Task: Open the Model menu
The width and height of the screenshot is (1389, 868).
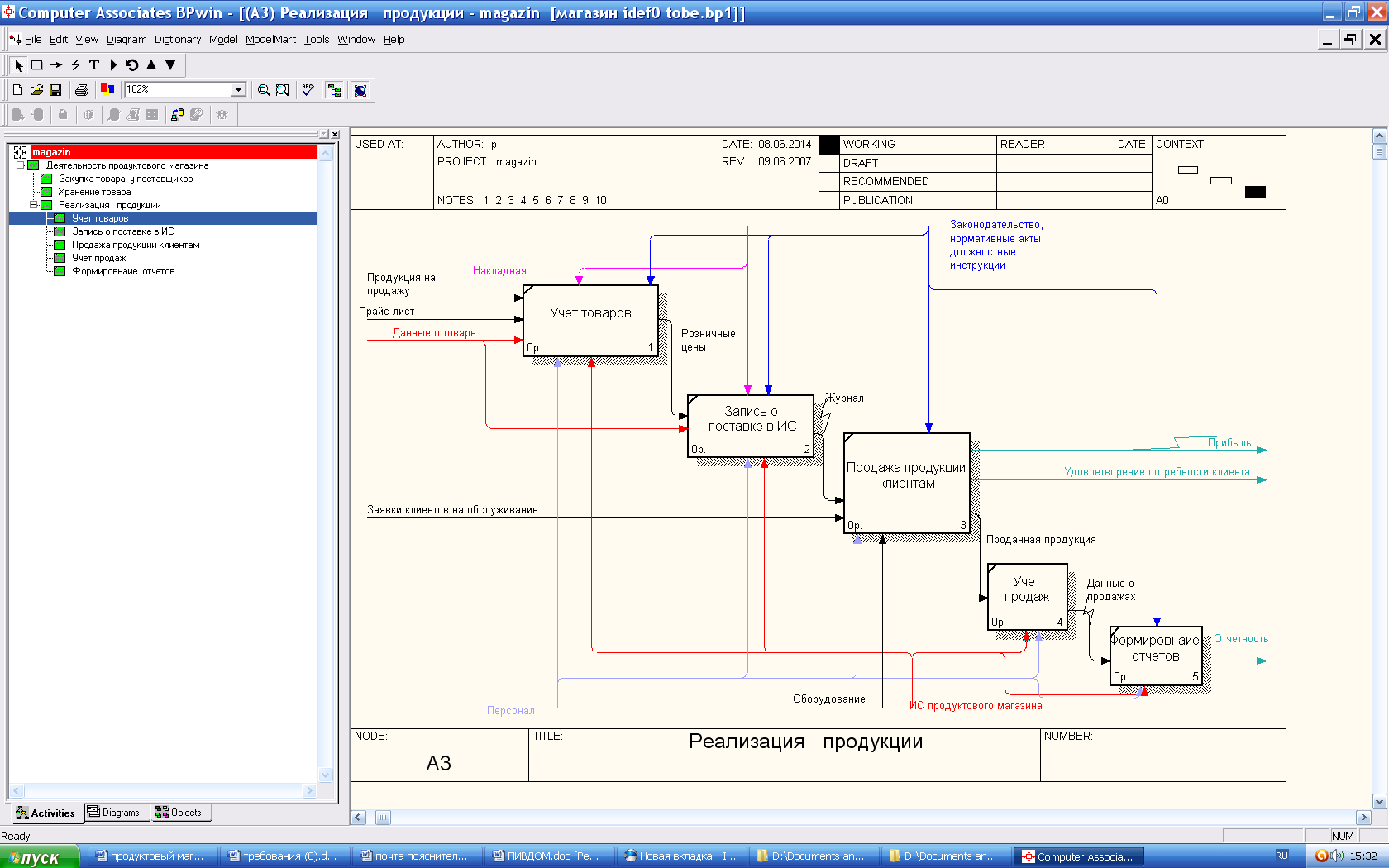Action: point(223,39)
